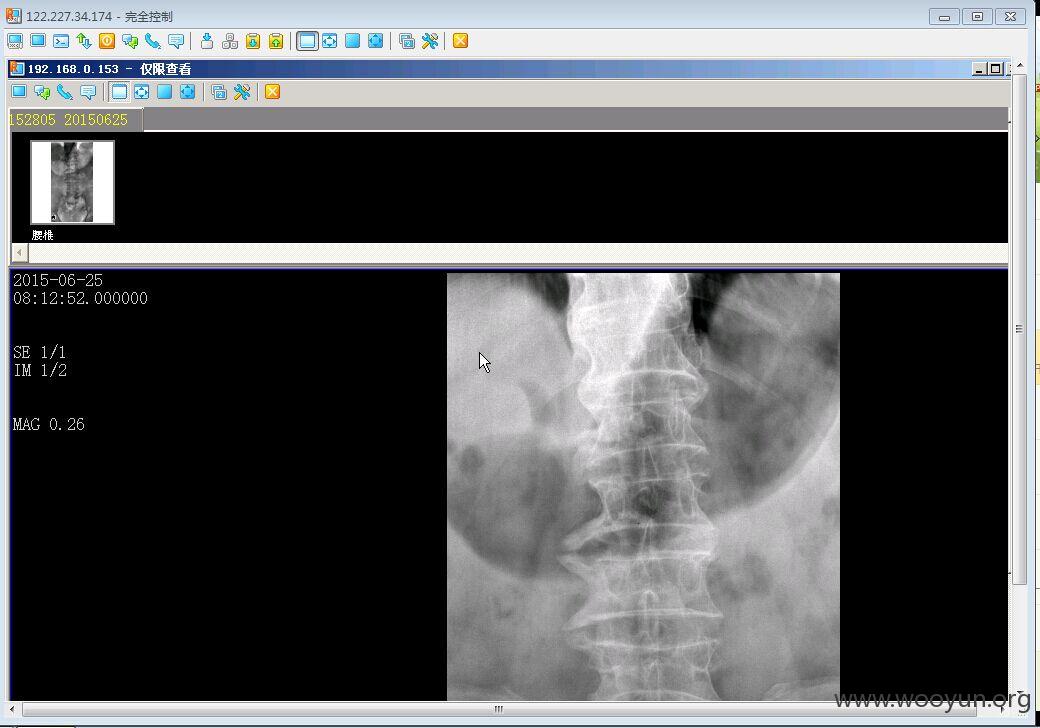The height and width of the screenshot is (728, 1040).
Task: Start Voice Chat in inner 192.168.0.153 toolbar
Action: coord(65,91)
